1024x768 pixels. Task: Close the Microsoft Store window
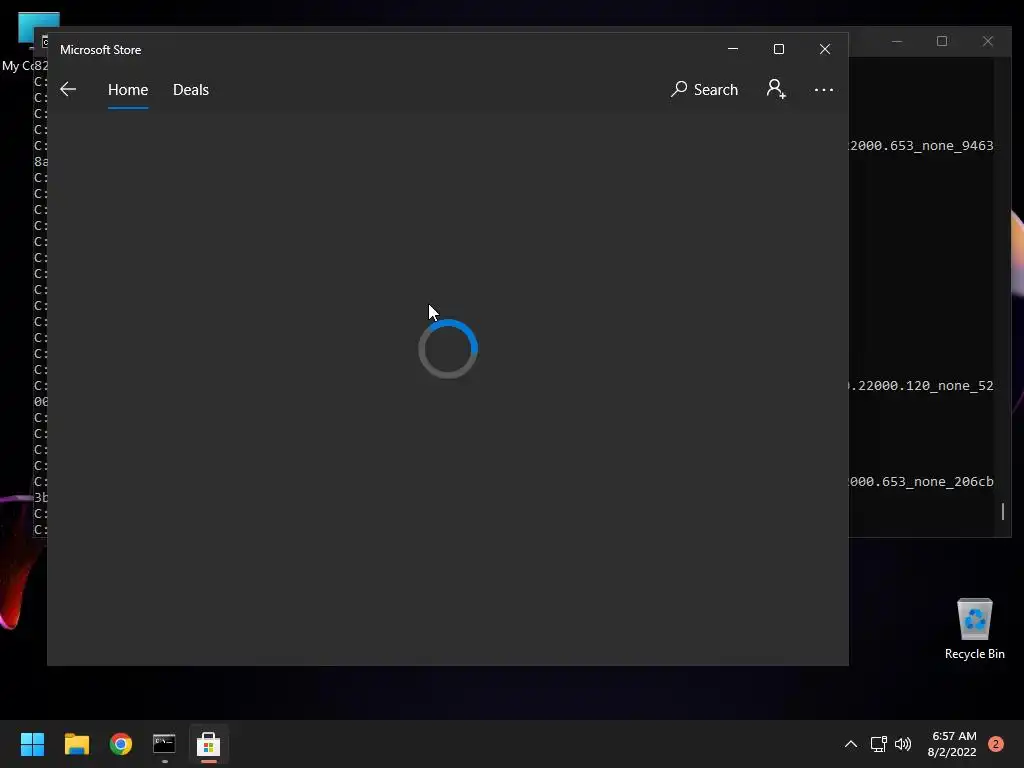tap(825, 49)
